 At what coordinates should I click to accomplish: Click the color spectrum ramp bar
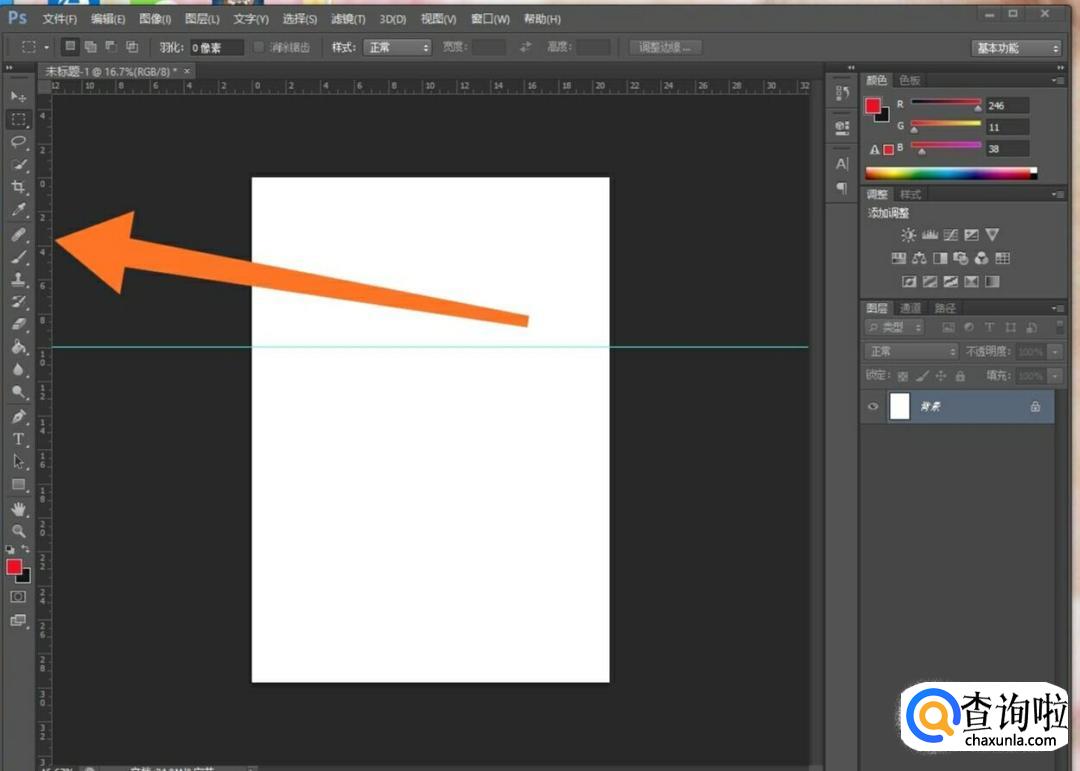click(950, 173)
